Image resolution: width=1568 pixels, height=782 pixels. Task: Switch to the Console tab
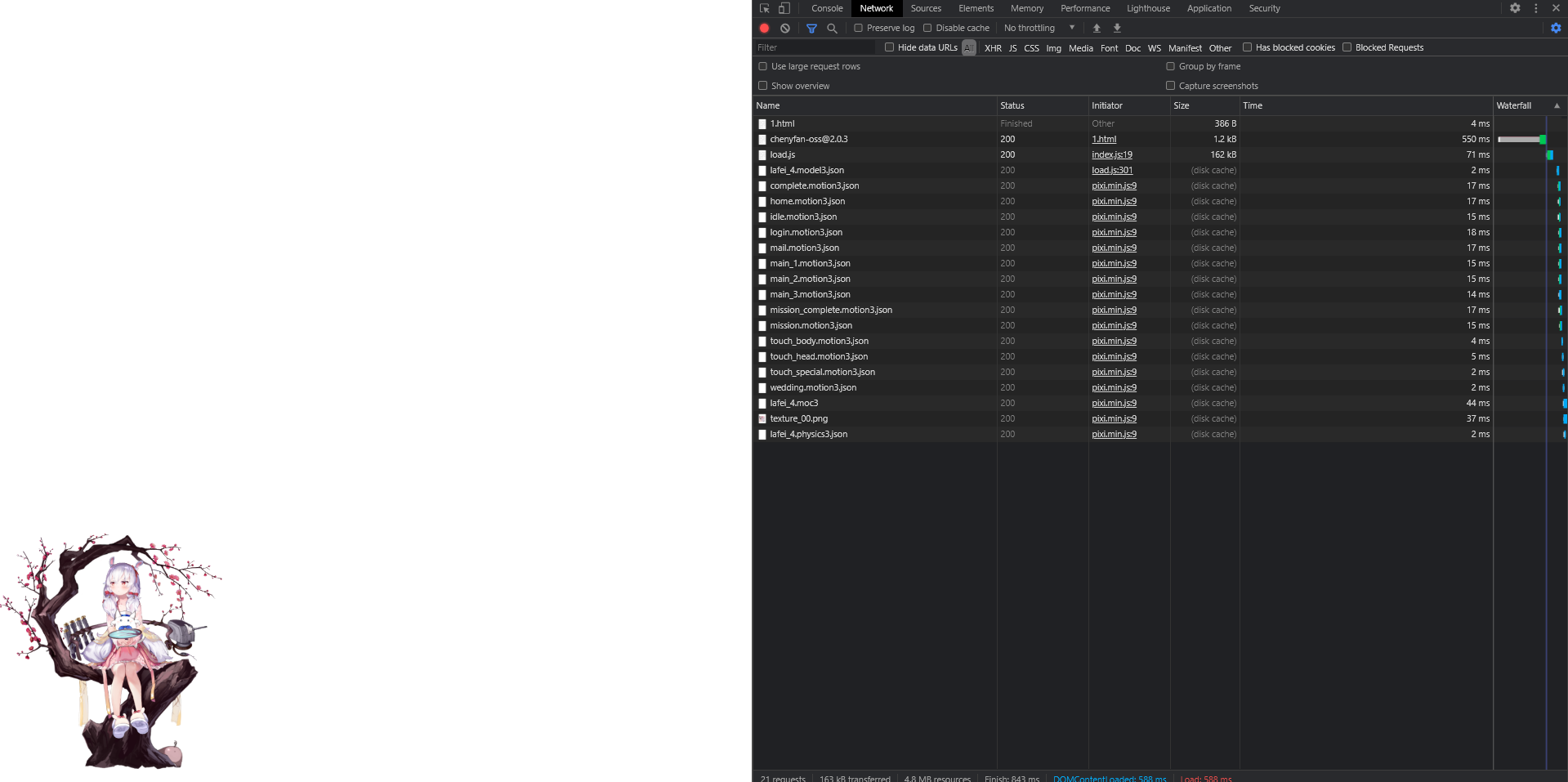pos(827,8)
